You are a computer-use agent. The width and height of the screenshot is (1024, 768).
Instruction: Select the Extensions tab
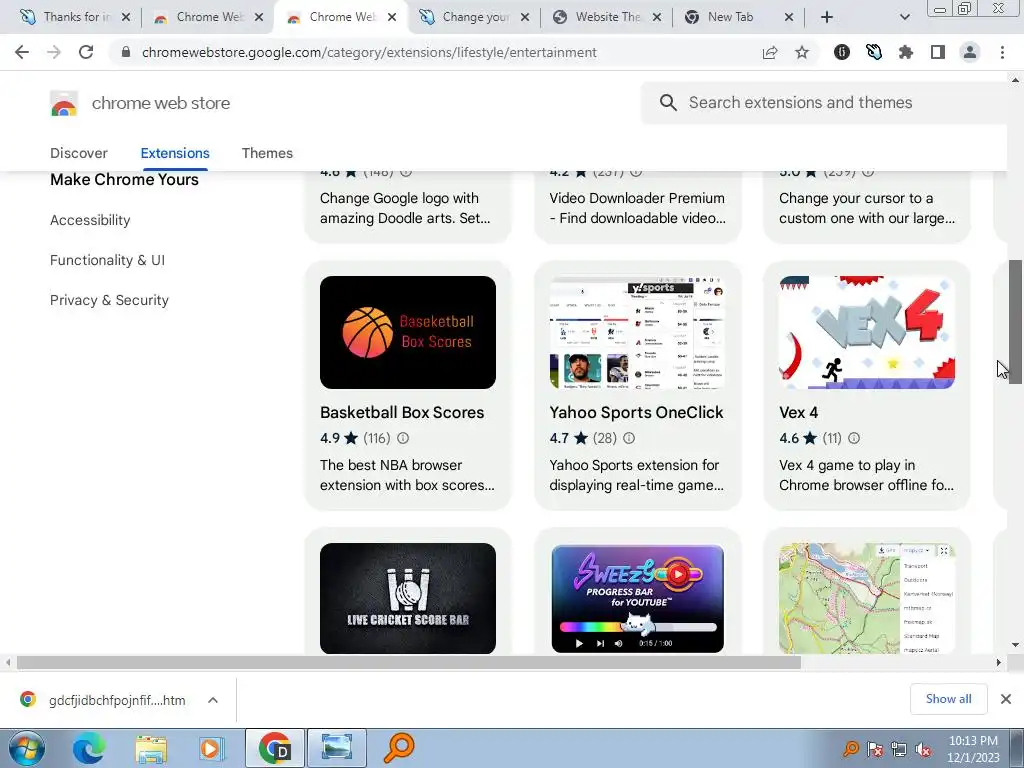click(x=175, y=153)
